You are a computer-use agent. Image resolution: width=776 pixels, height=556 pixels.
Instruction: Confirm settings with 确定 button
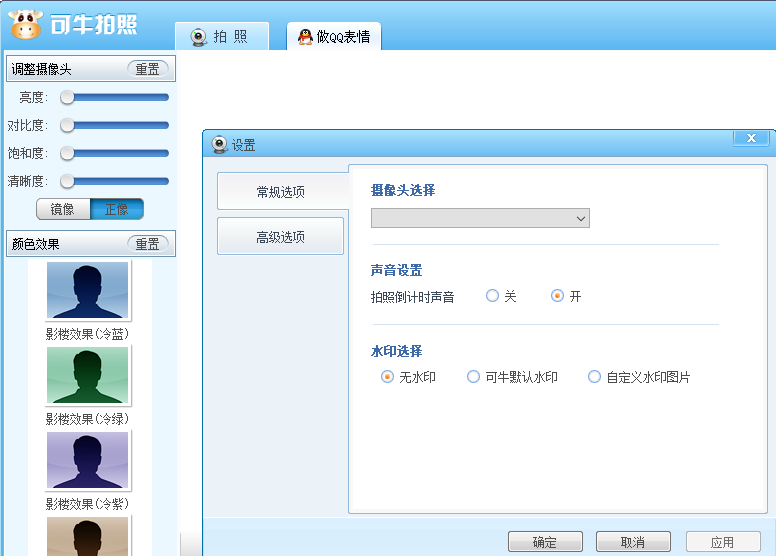545,542
